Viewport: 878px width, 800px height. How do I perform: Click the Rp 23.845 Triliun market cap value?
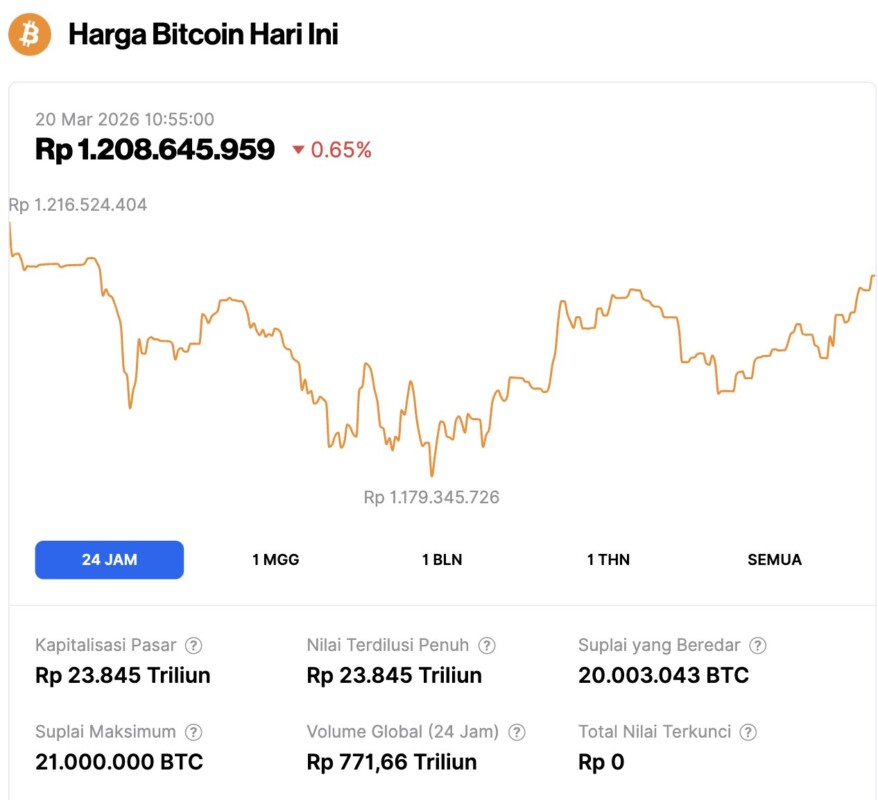coord(123,675)
